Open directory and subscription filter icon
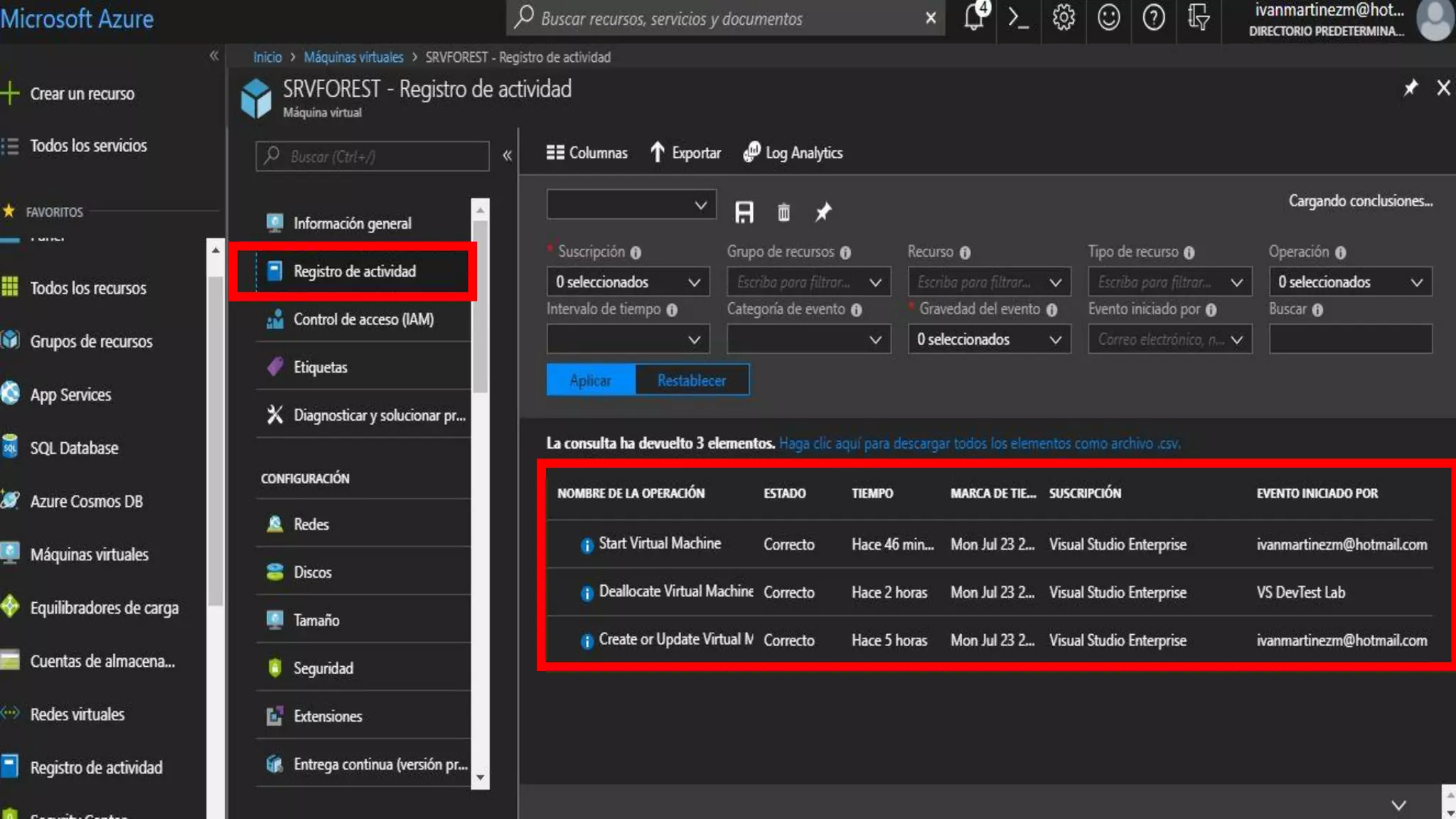The width and height of the screenshot is (1456, 819). click(1199, 17)
